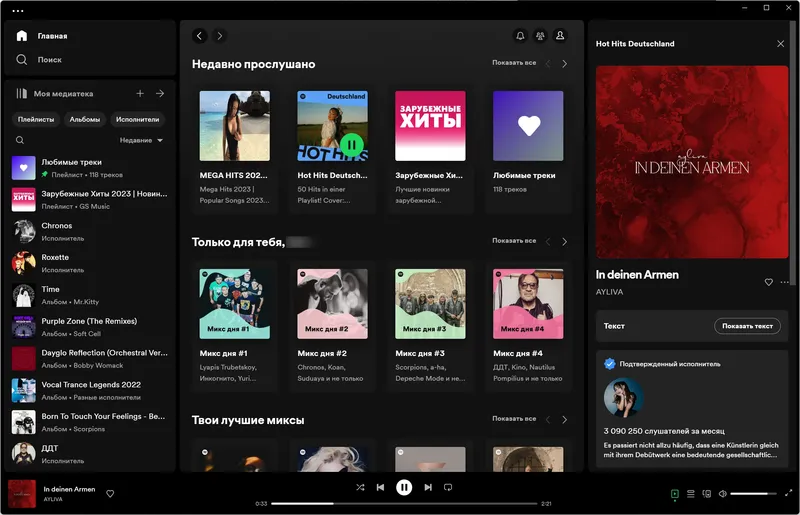Pause playback with the main player button
This screenshot has height=515, width=800.
[x=404, y=487]
